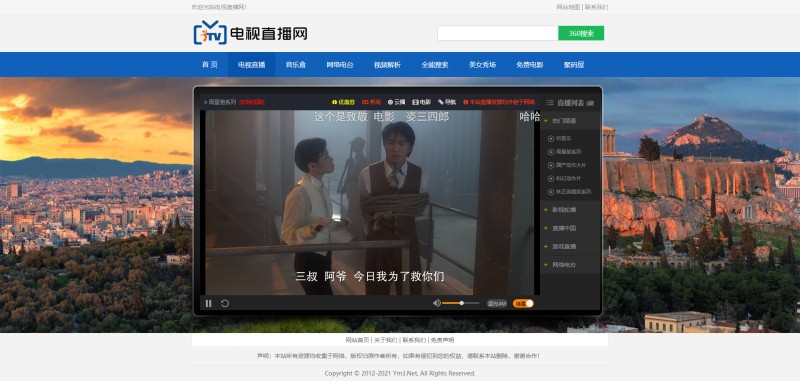The width and height of the screenshot is (800, 390).
Task: Open 关于我们 link in the footer
Action: pyautogui.click(x=385, y=340)
